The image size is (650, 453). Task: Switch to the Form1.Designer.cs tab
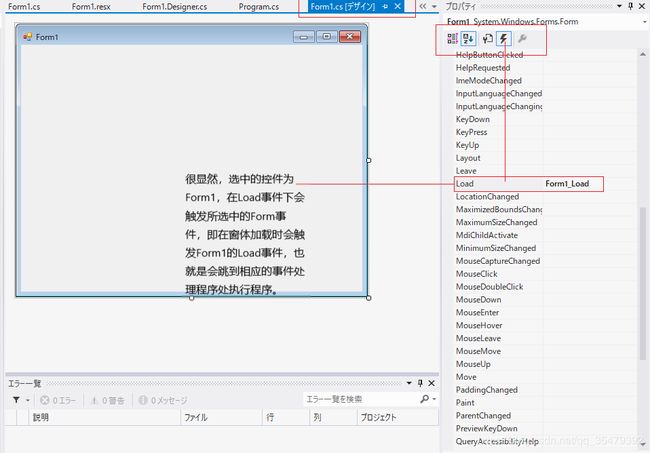tap(175, 7)
